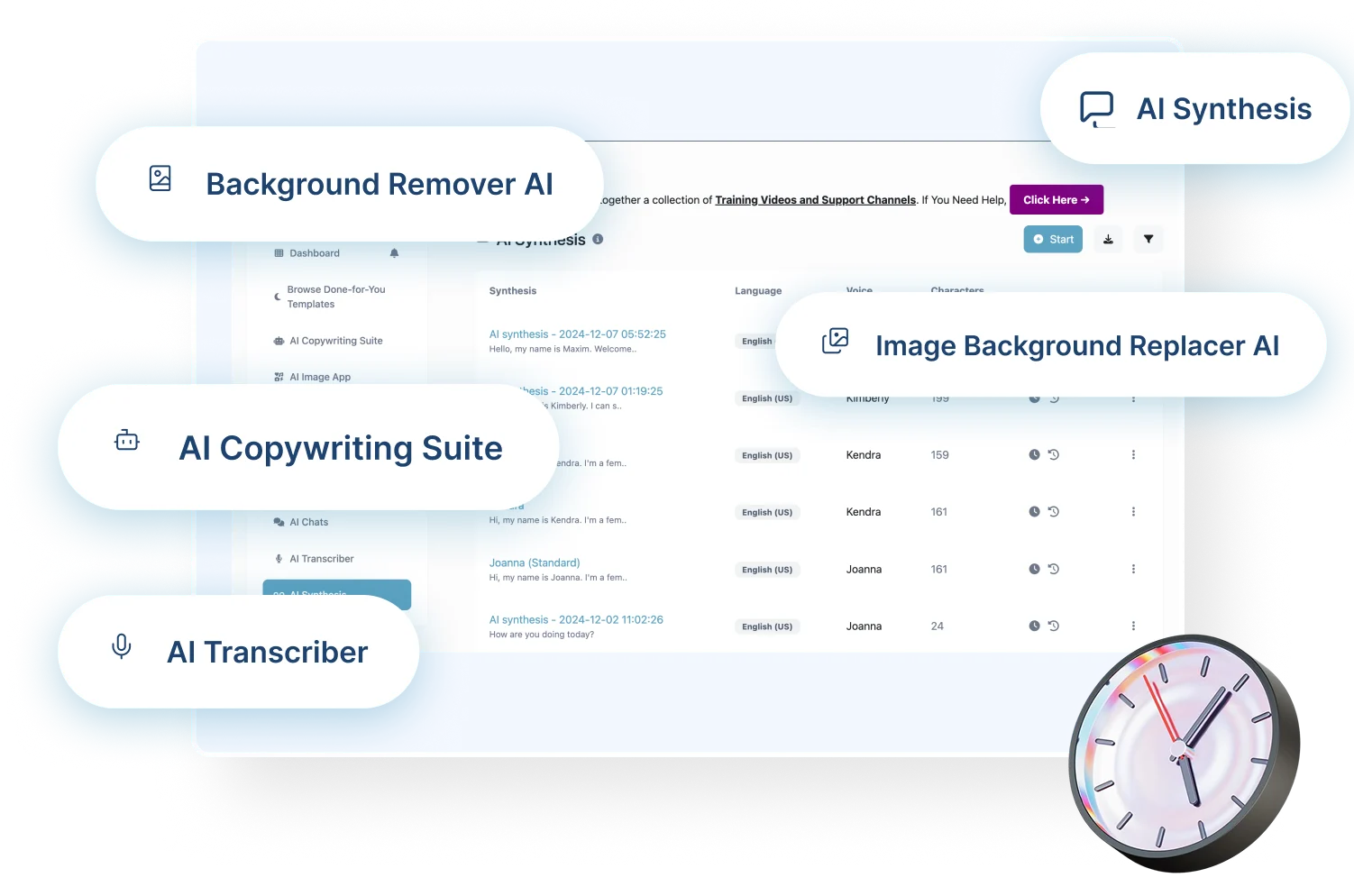Image resolution: width=1354 pixels, height=896 pixels.
Task: Open the three-dot menu for the Kendra 159 row
Action: click(1133, 455)
